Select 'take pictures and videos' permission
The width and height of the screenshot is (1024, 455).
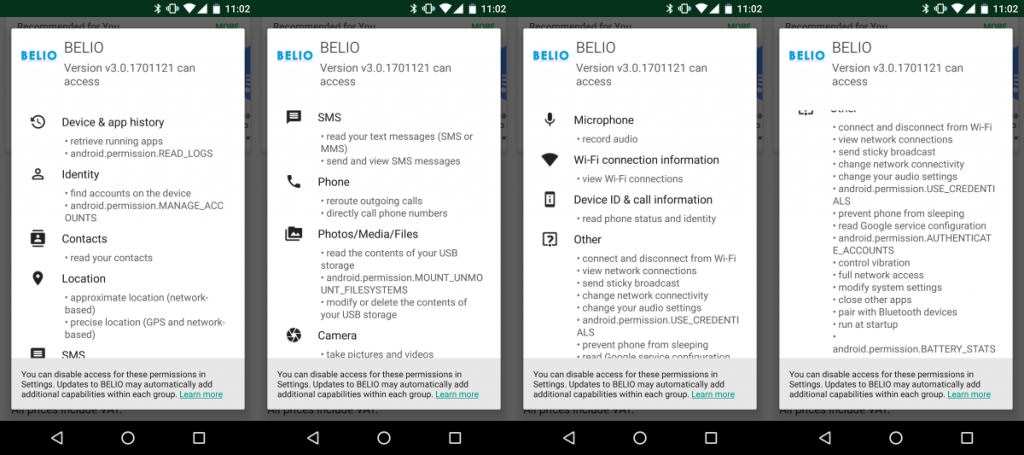379,354
